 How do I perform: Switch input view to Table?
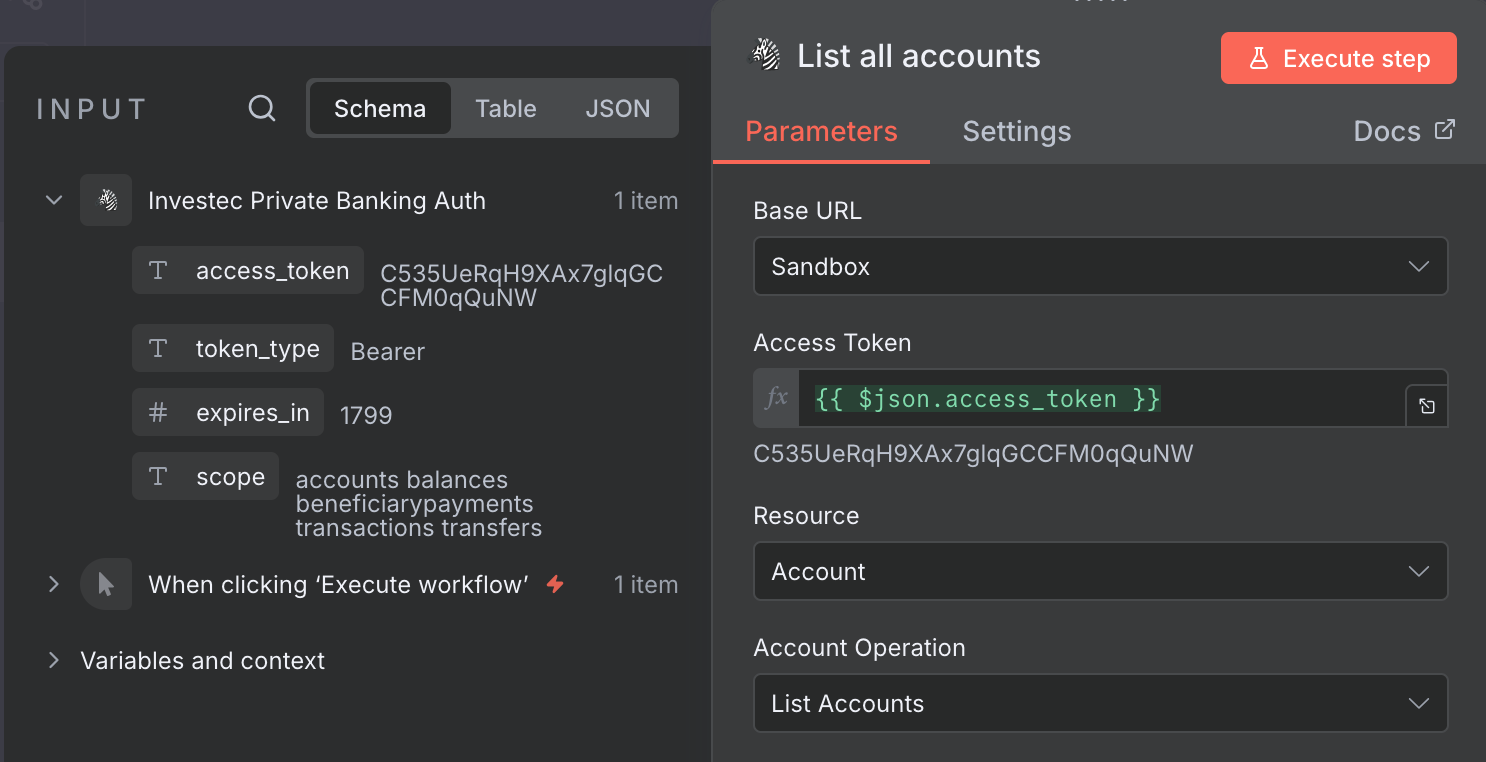[506, 108]
